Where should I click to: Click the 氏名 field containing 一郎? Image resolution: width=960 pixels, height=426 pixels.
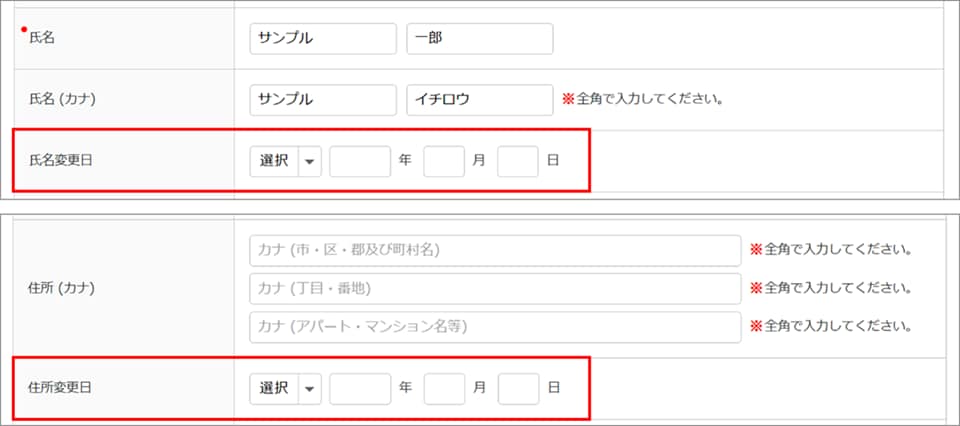[x=480, y=39]
